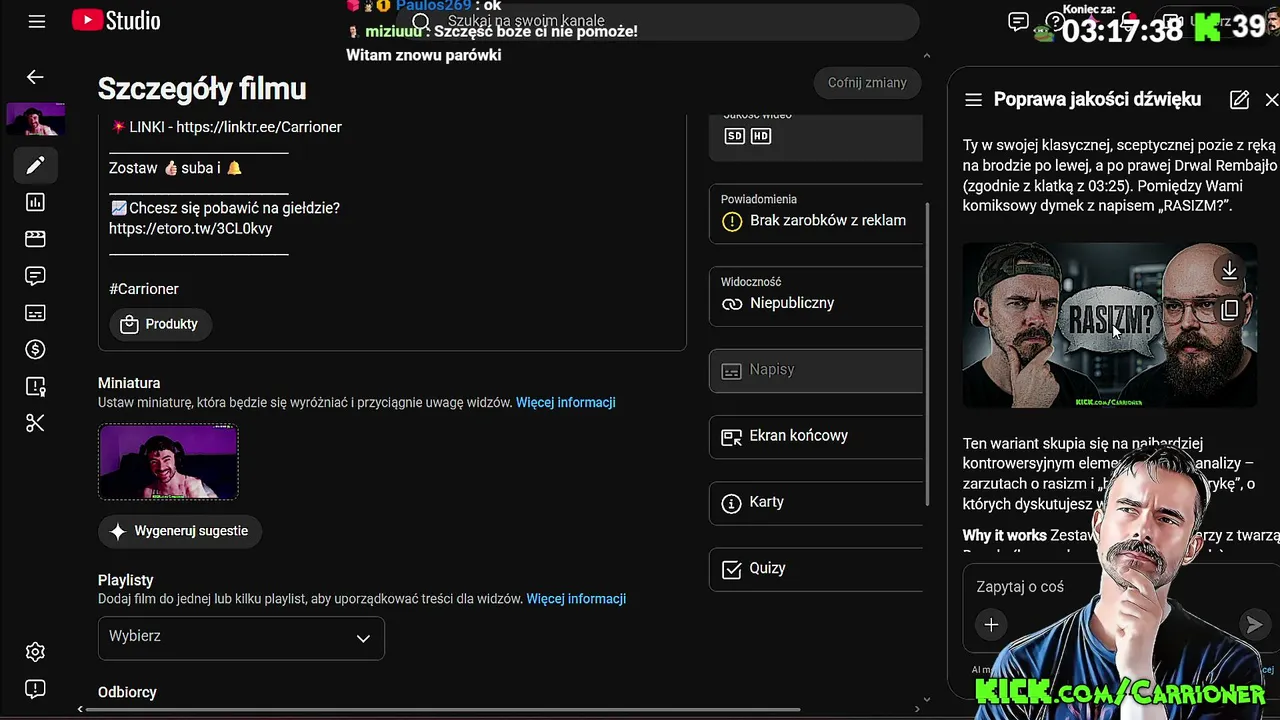Open the top bar message bubble icon
This screenshot has width=1280, height=720.
[1018, 22]
